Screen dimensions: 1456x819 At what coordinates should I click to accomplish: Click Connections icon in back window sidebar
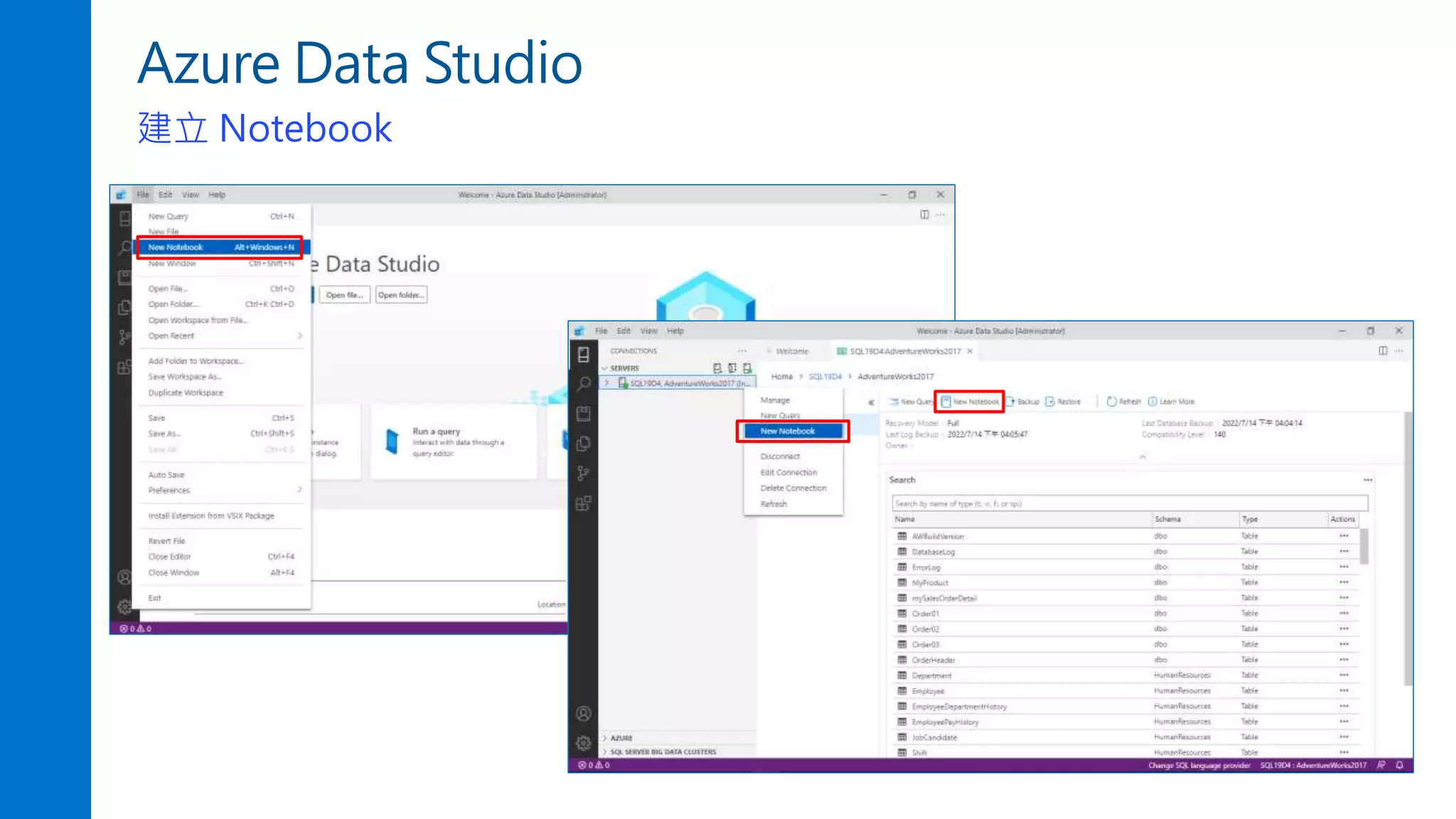pyautogui.click(x=124, y=218)
